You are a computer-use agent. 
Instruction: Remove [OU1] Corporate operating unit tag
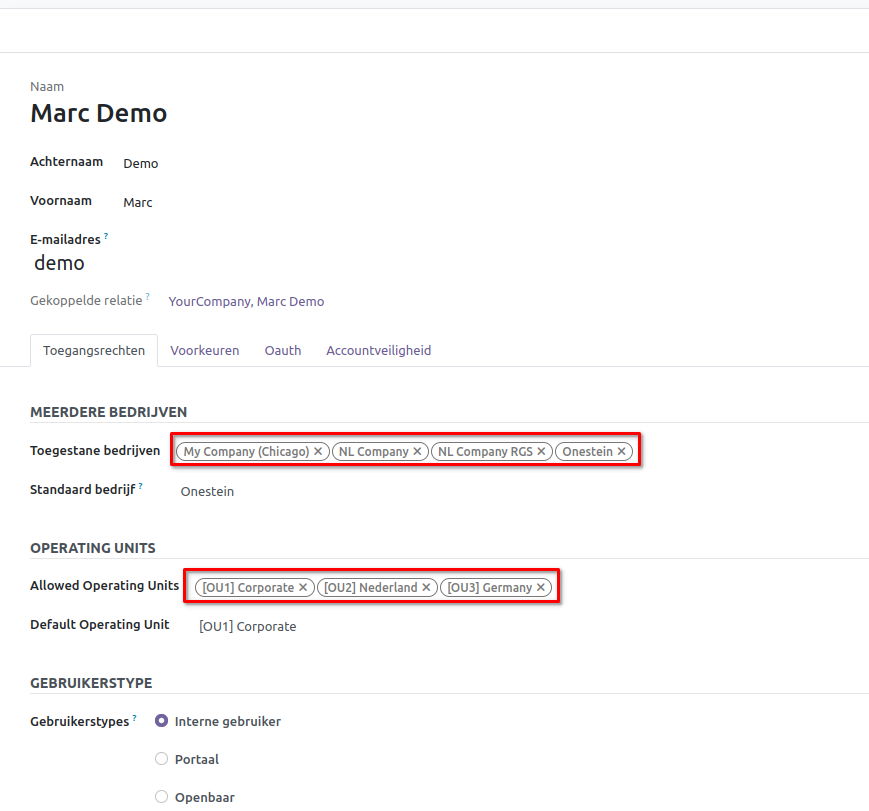(x=303, y=588)
